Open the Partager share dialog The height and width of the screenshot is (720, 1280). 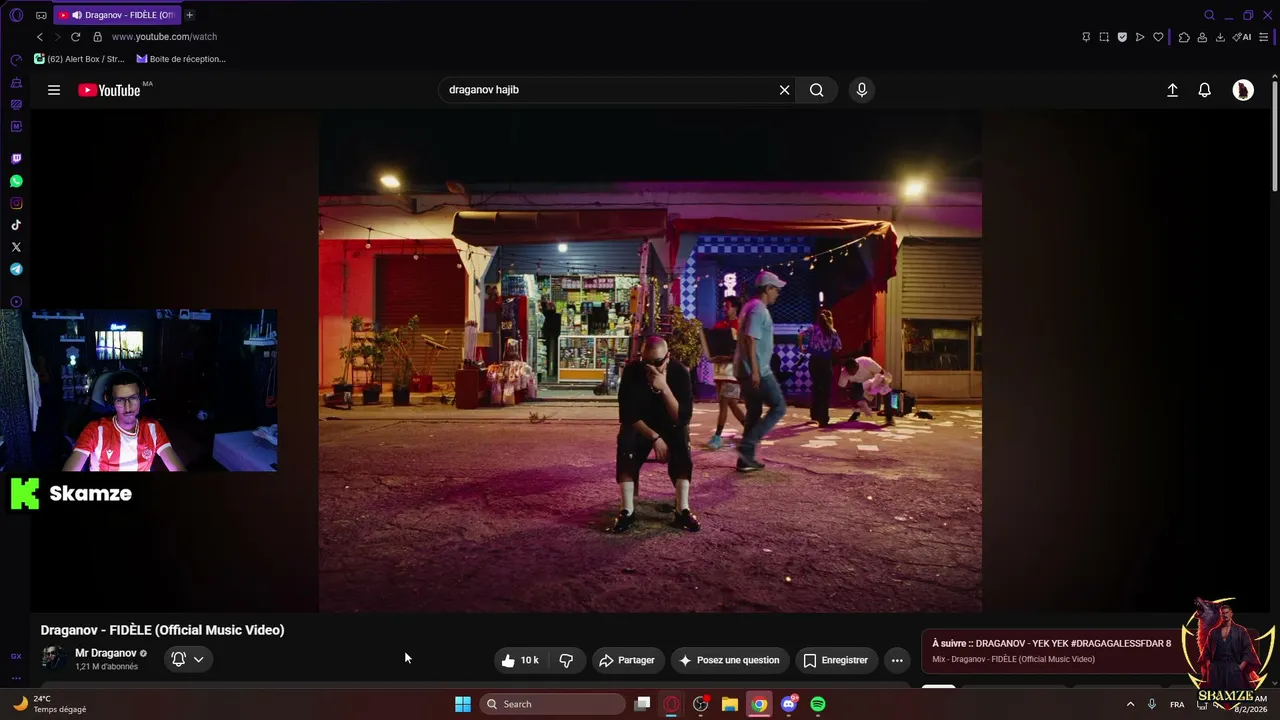point(627,660)
